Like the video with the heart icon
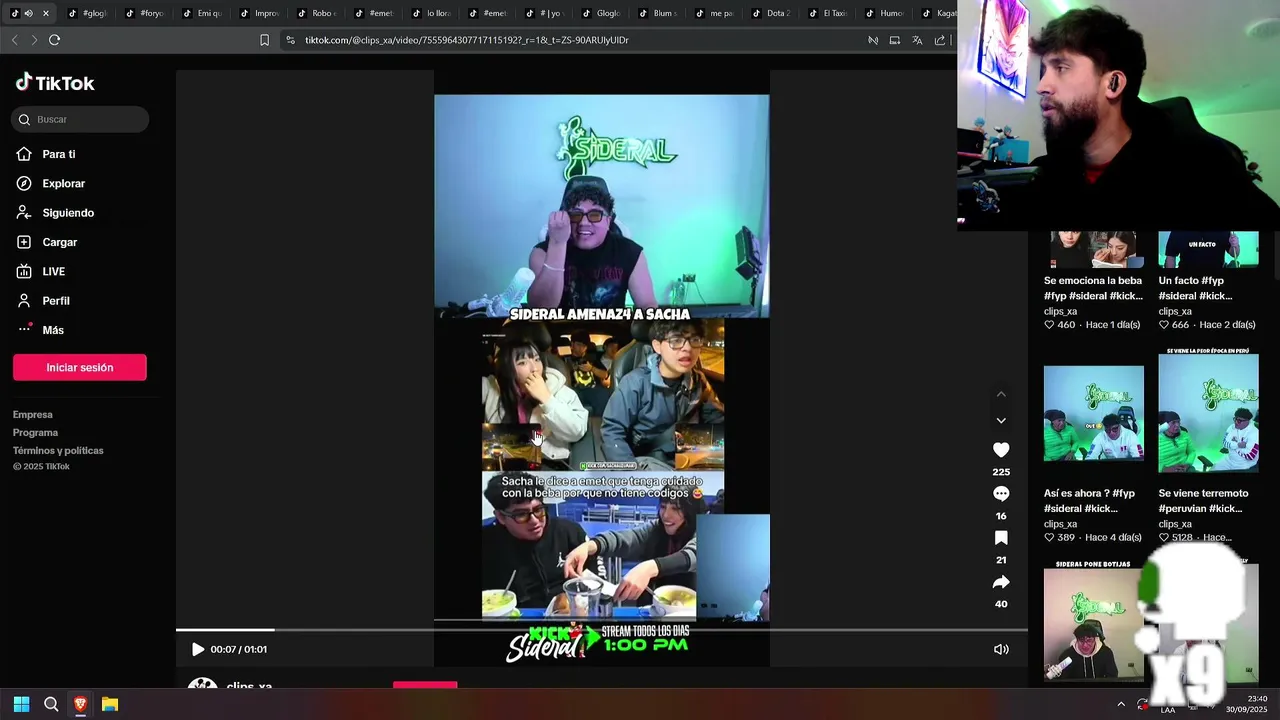 tap(1001, 450)
